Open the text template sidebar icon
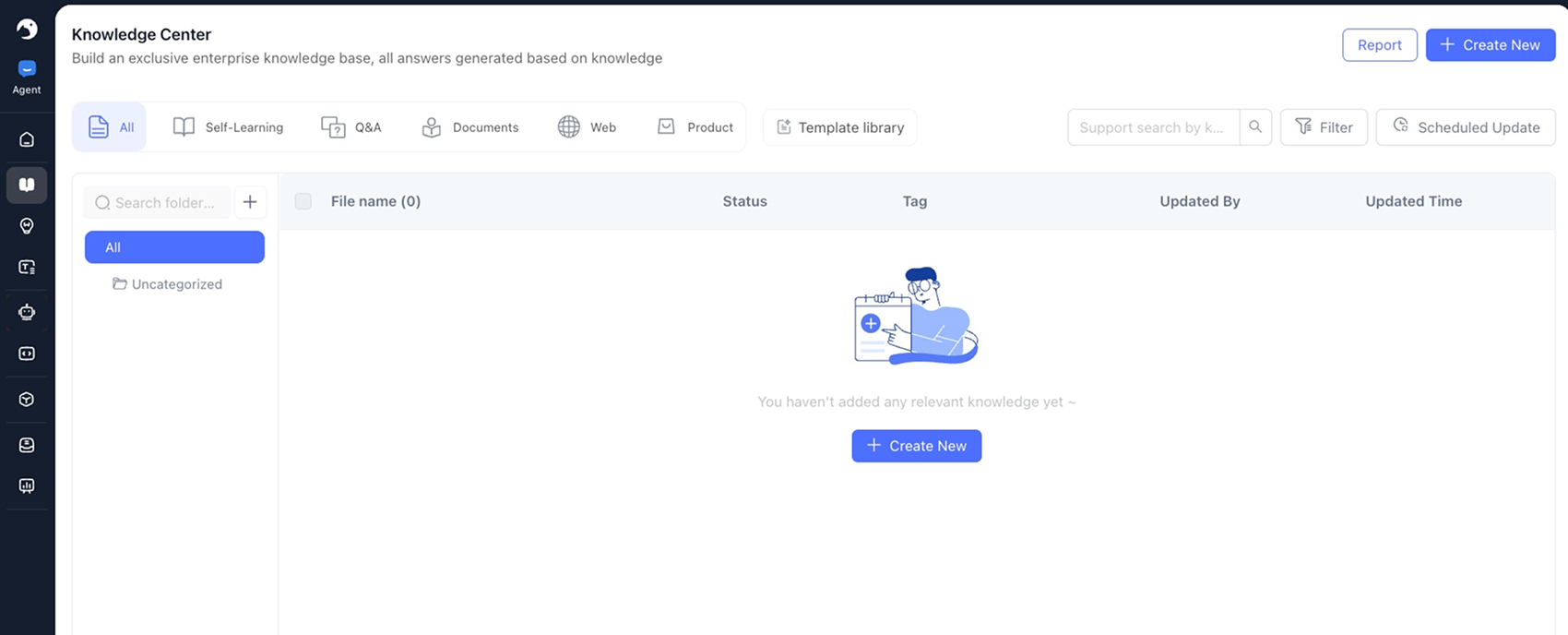Viewport: 1568px width, 635px height. (x=27, y=268)
